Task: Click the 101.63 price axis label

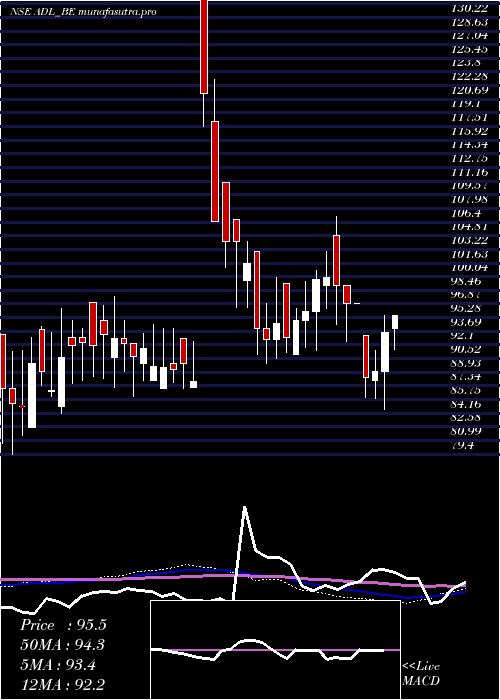Action: pos(472,254)
